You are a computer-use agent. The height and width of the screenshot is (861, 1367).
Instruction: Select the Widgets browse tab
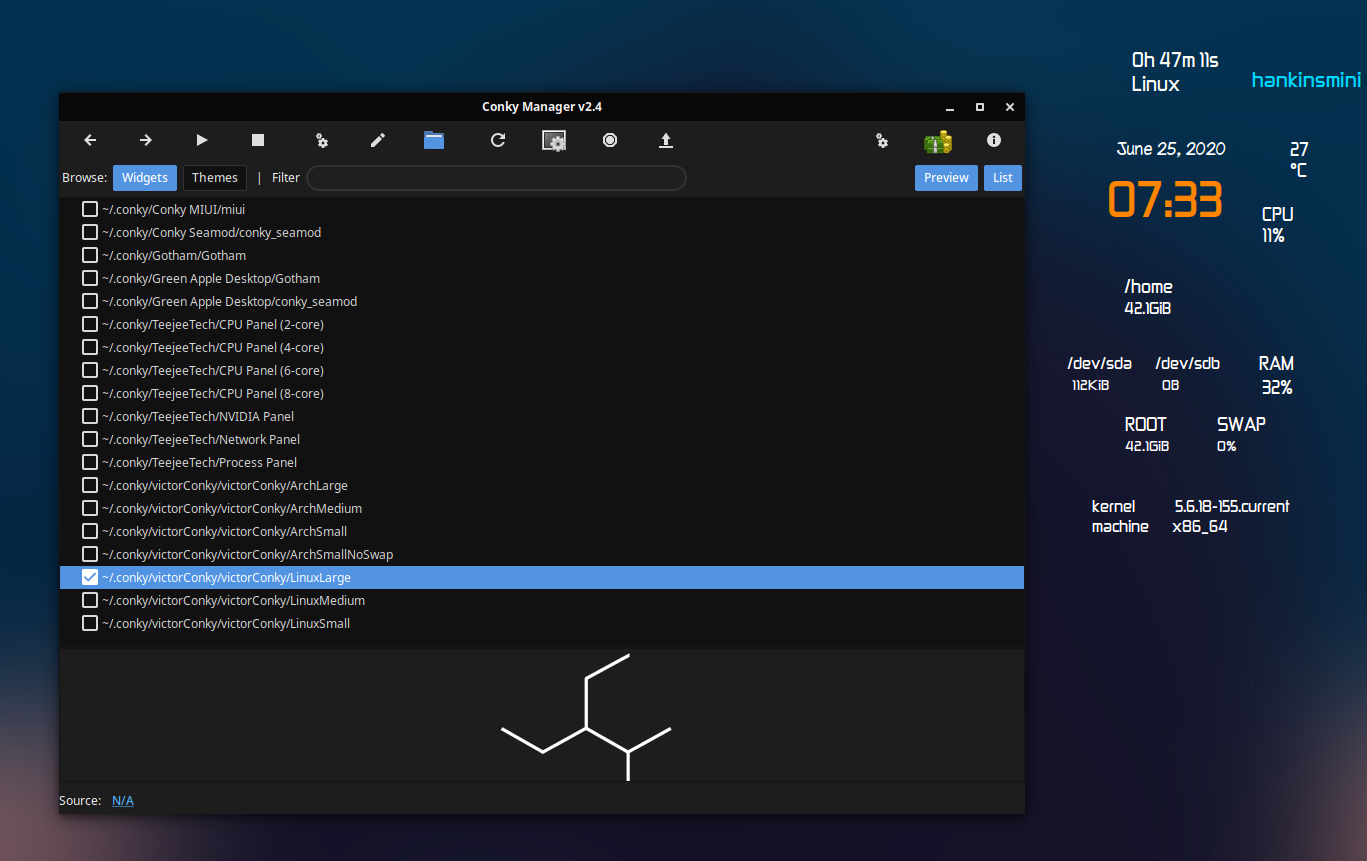[145, 178]
